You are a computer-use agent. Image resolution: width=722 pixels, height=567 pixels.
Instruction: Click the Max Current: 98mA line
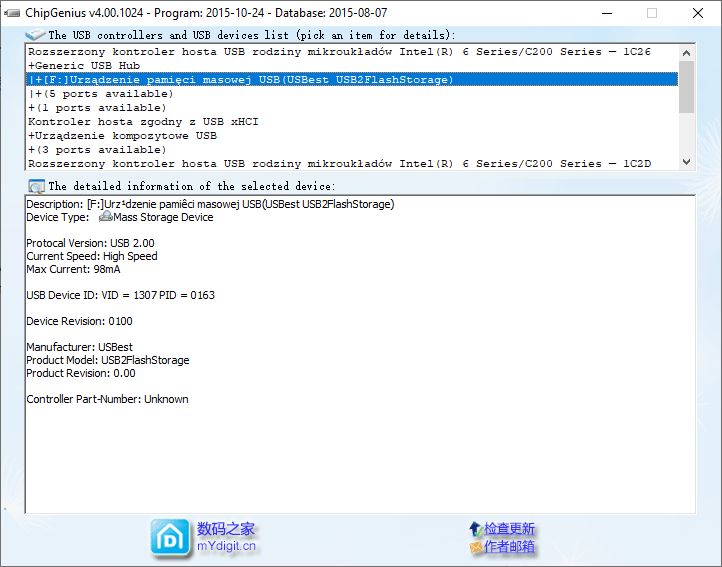coord(73,269)
